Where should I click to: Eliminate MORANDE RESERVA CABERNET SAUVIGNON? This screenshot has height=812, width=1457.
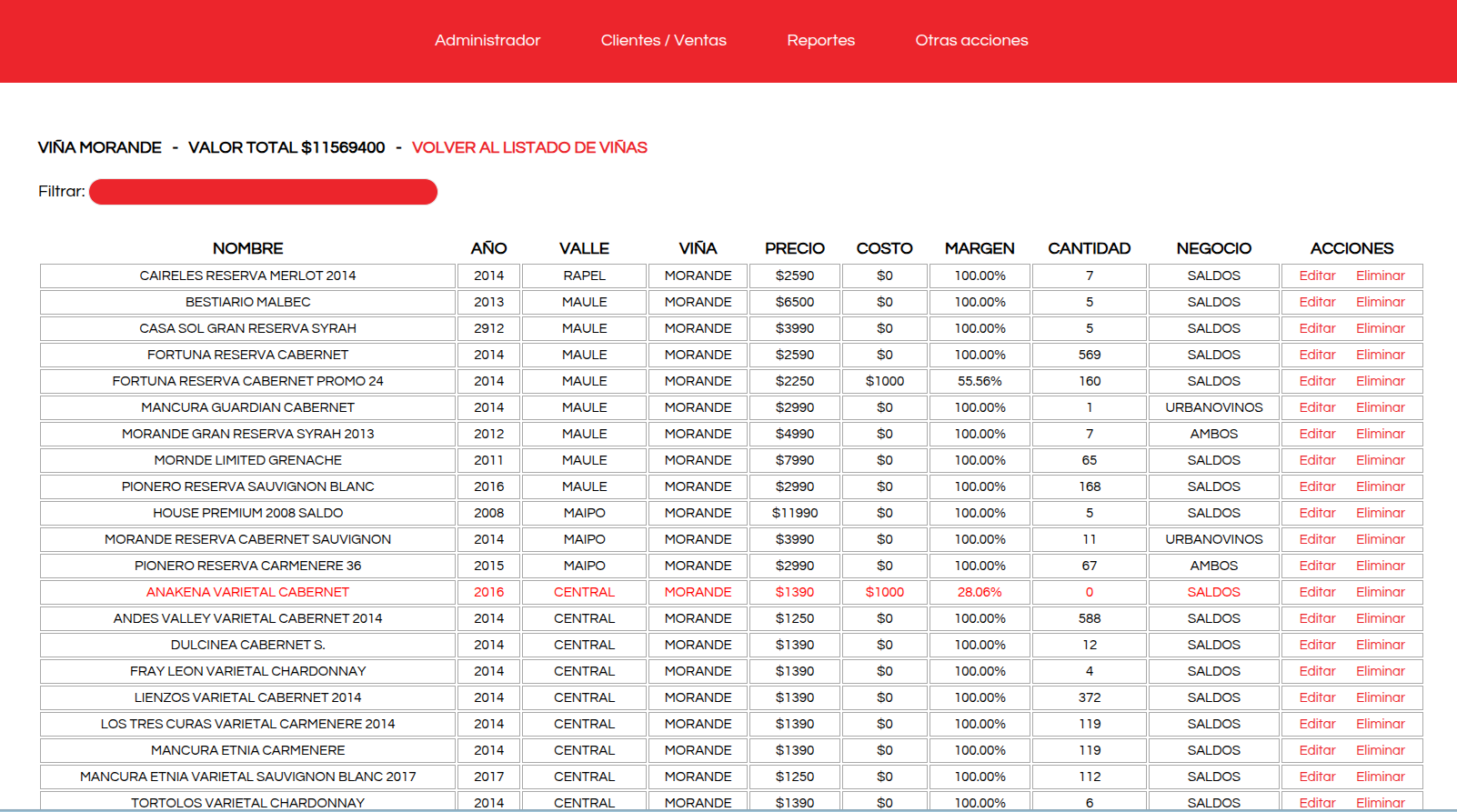[x=1381, y=539]
